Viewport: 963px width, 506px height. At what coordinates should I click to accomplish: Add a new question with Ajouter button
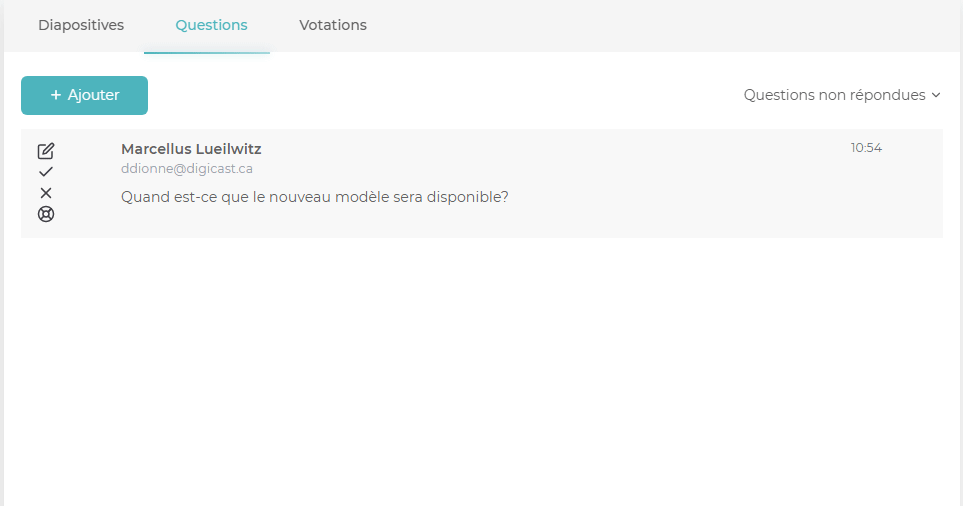pos(84,95)
